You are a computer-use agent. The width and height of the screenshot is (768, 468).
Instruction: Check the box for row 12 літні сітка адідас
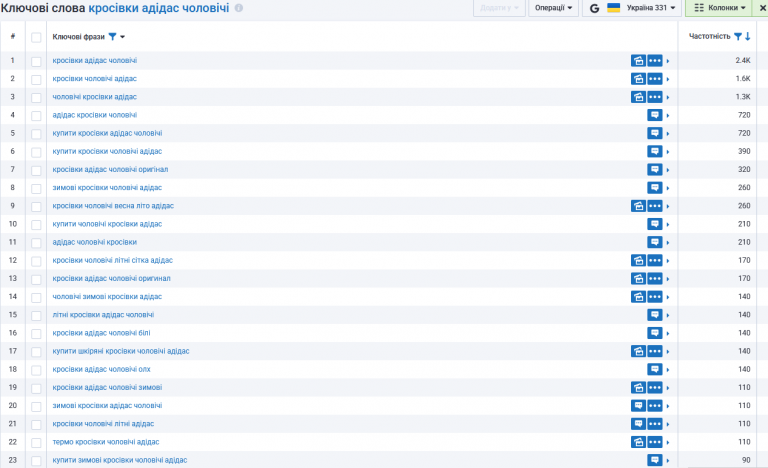pyautogui.click(x=36, y=261)
